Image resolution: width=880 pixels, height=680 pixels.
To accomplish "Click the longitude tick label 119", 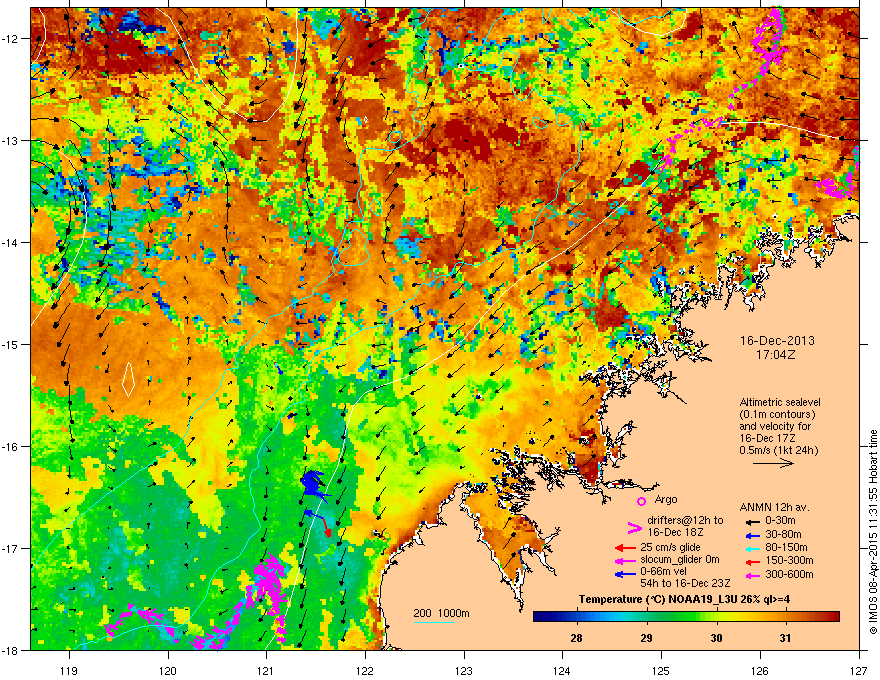I will [69, 670].
